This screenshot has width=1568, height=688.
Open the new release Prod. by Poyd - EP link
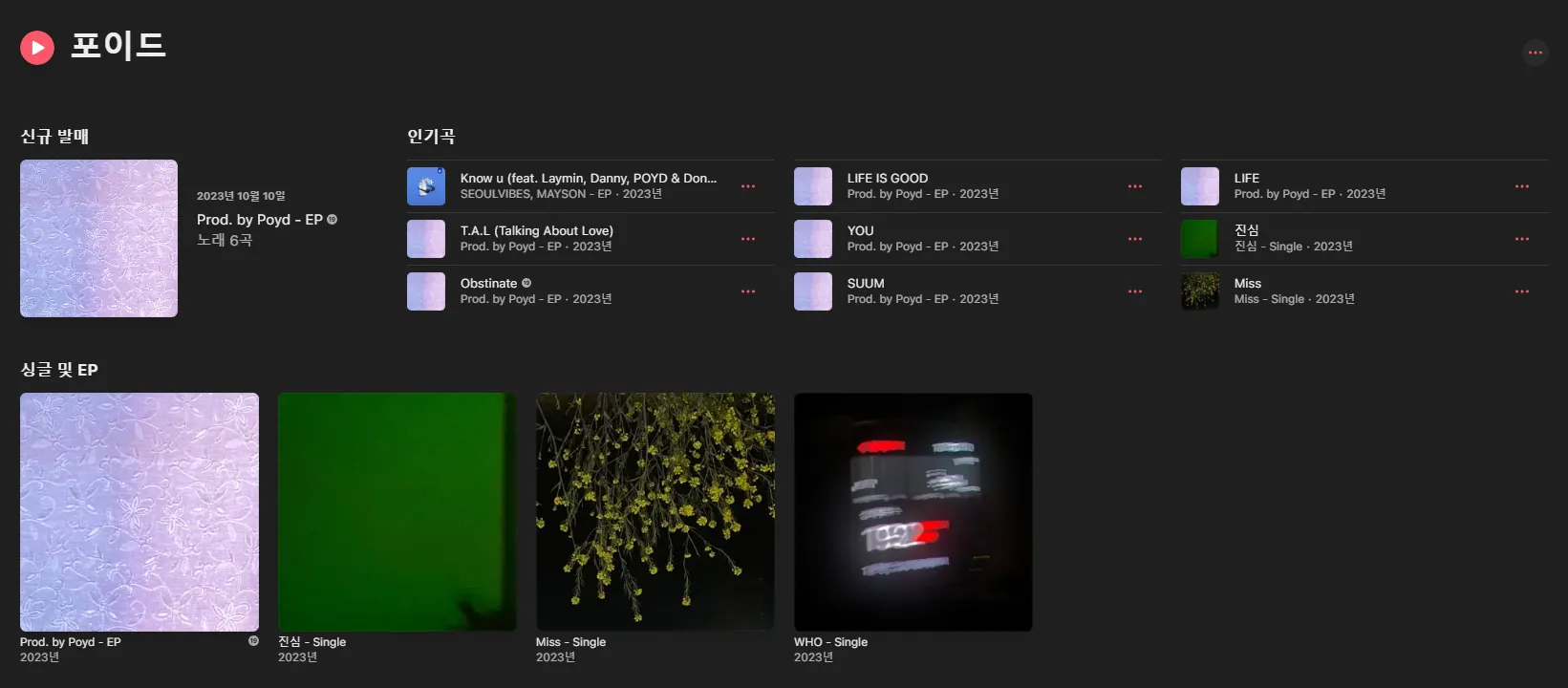coord(260,220)
